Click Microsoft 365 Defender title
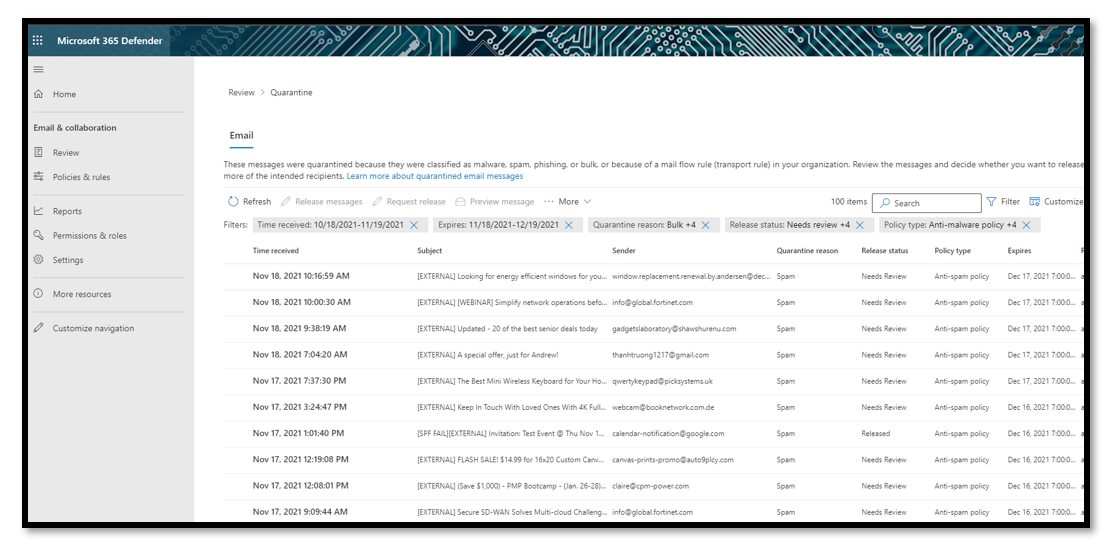The image size is (1120, 558). tap(110, 41)
